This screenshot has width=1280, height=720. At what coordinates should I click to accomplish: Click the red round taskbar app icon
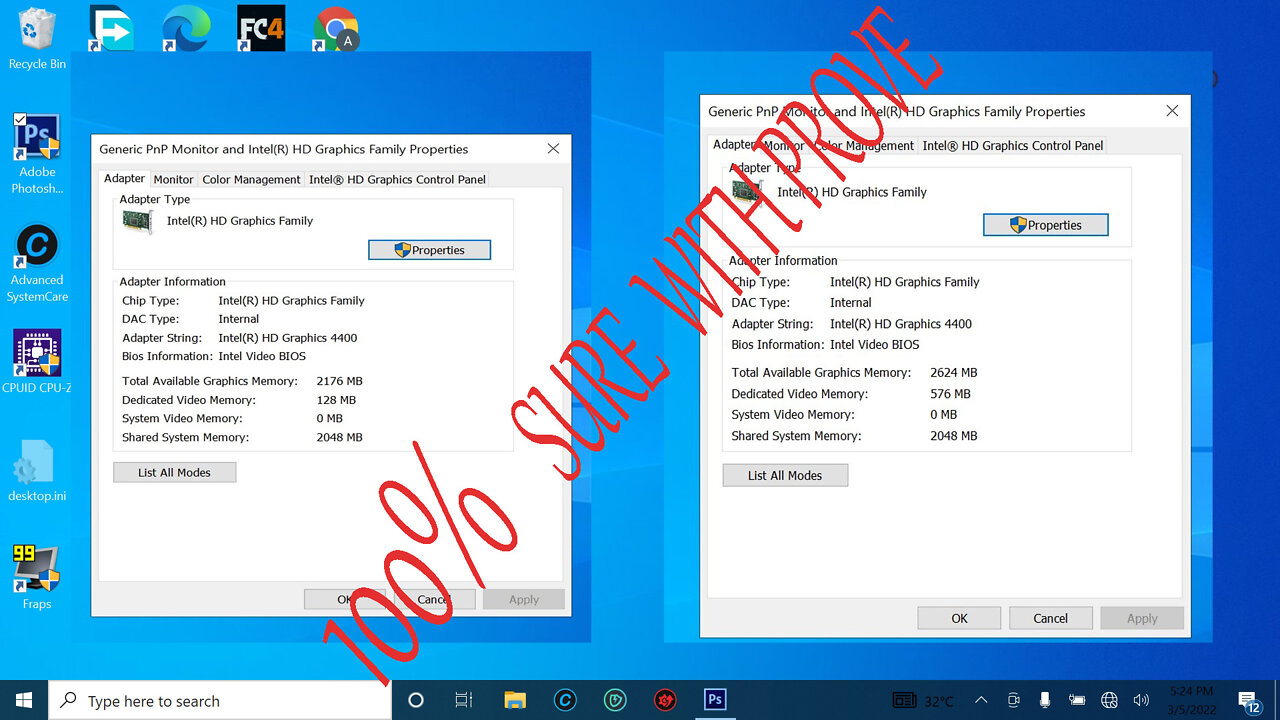click(665, 700)
